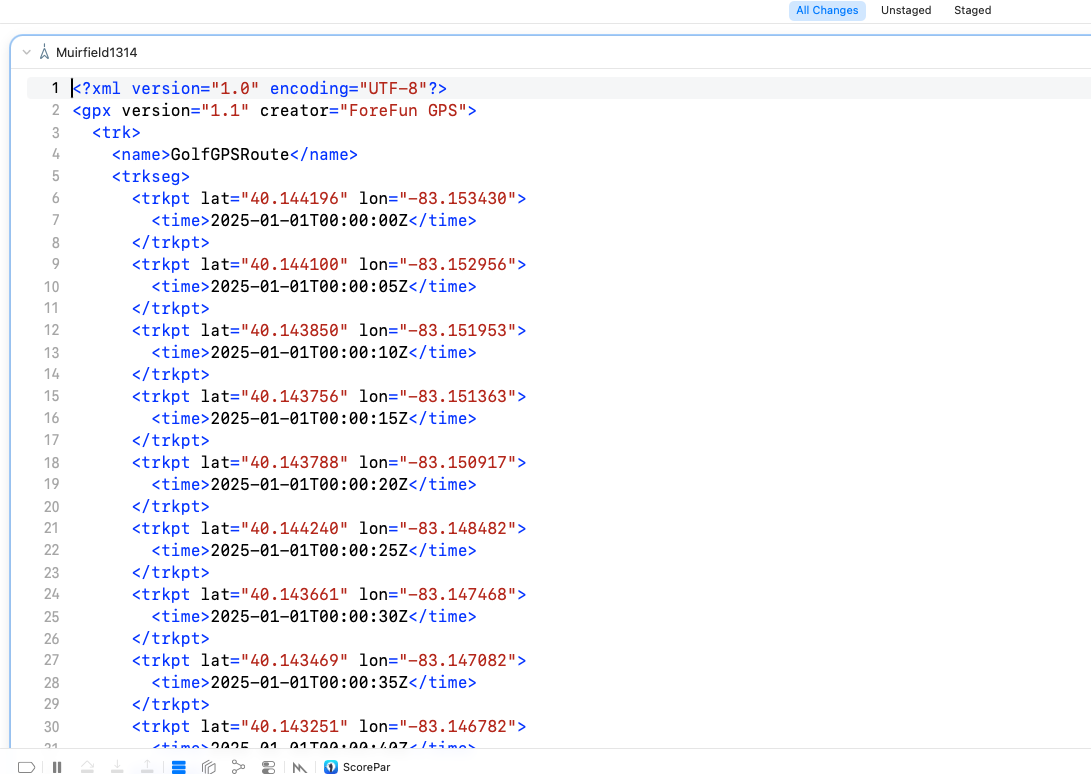Click the Muirfield1314 location file icon
The image size is (1091, 774).
(x=44, y=52)
